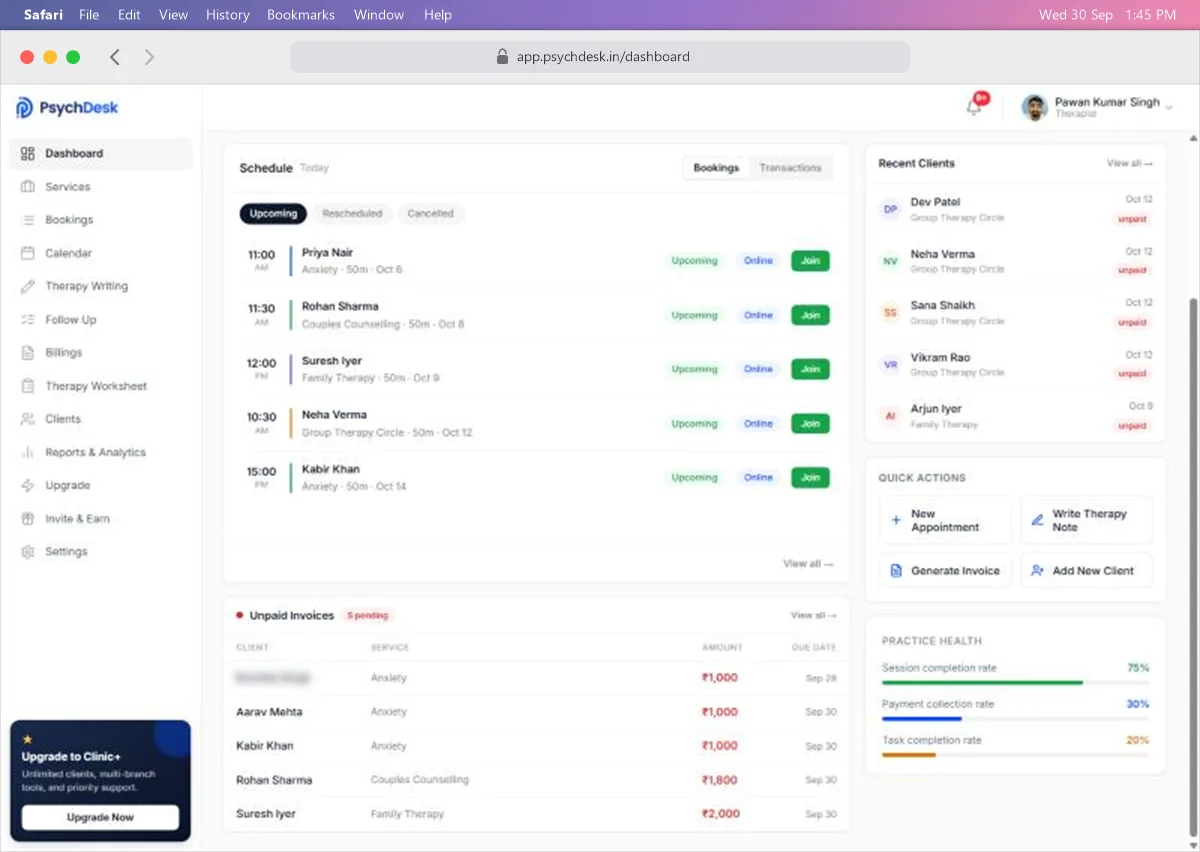Open the Settings gear icon
The width and height of the screenshot is (1200, 852).
[28, 552]
